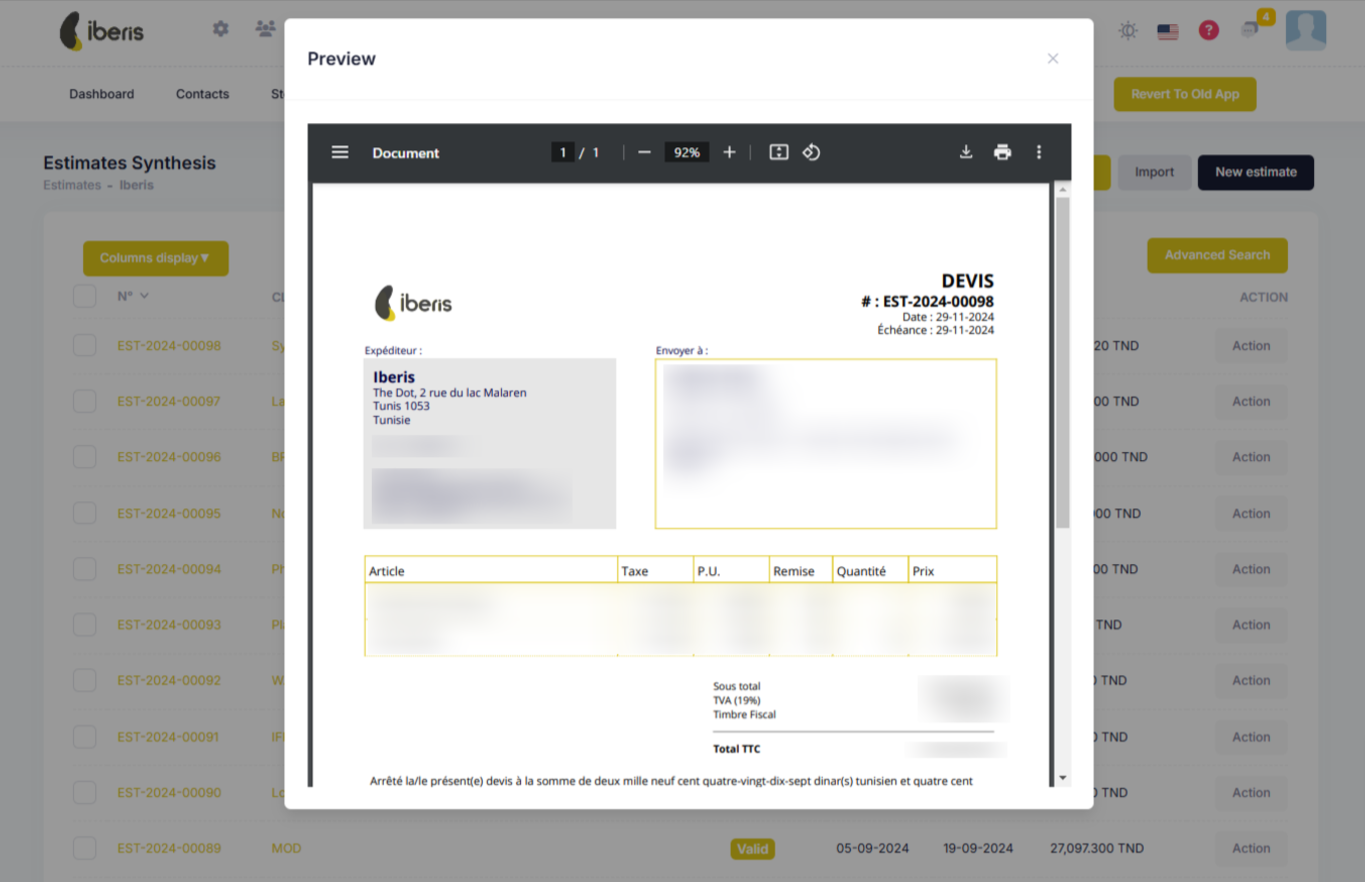This screenshot has width=1365, height=882.
Task: Open the MOD client link
Action: (286, 848)
